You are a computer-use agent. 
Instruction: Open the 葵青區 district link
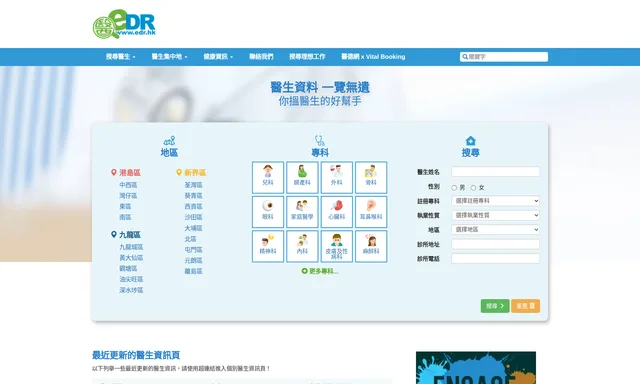pos(193,196)
